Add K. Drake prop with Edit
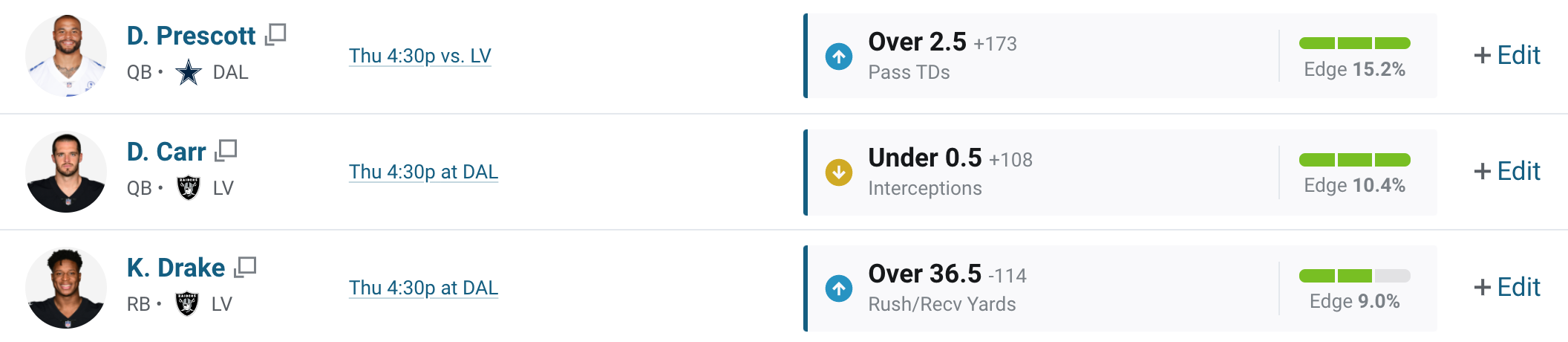 (x=1507, y=287)
